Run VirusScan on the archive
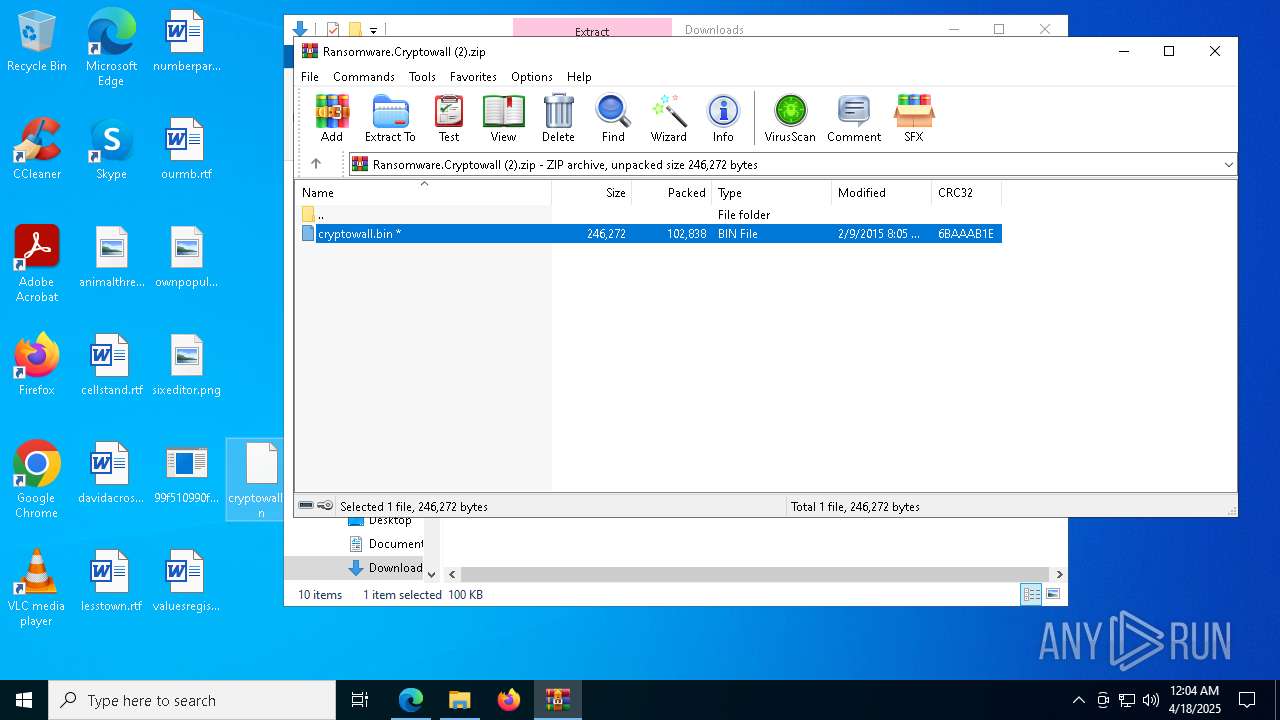Image resolution: width=1280 pixels, height=720 pixels. [x=790, y=118]
